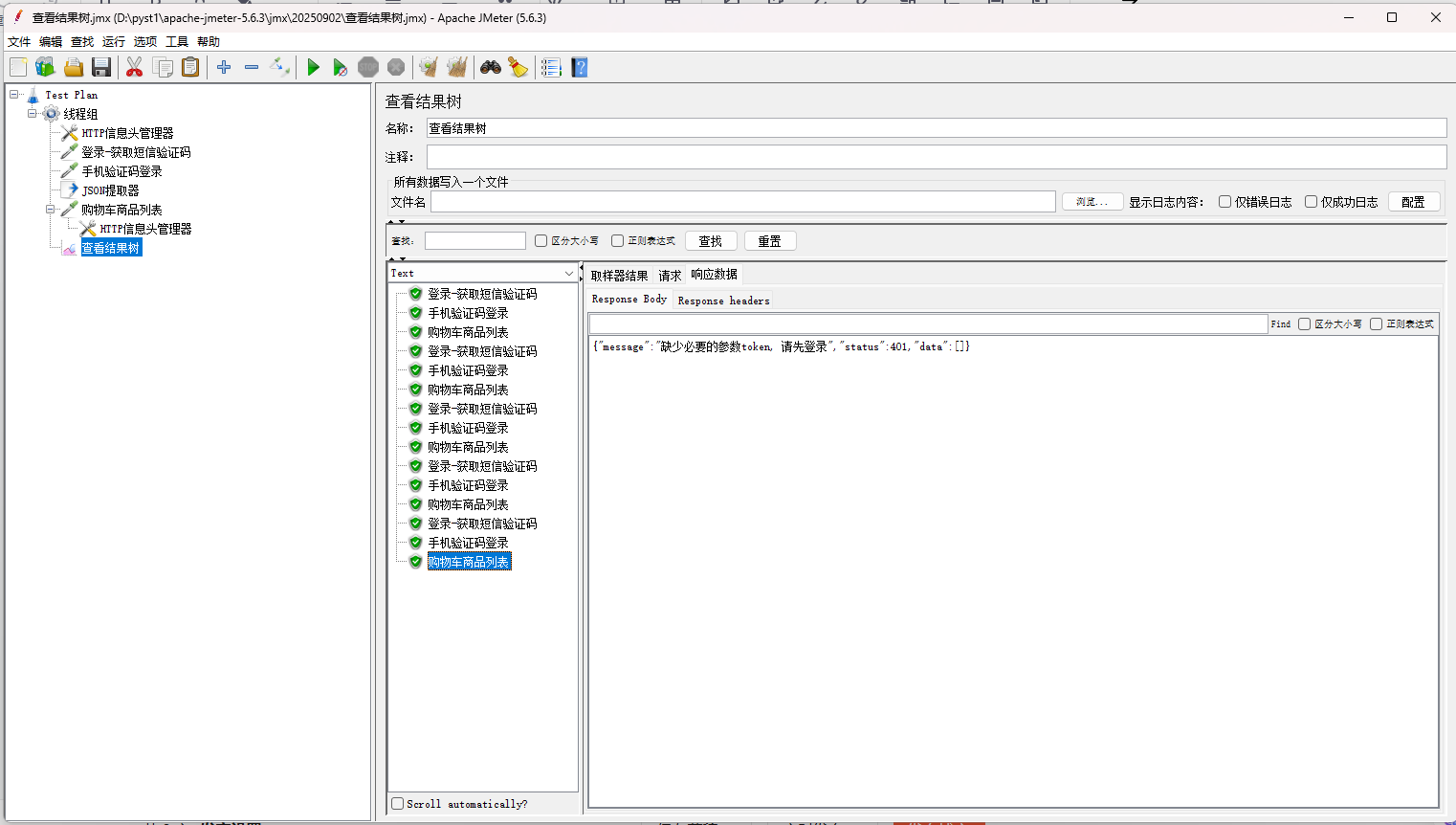Viewport: 1456px width, 825px height.
Task: Toggle 区分大小写 checkbox in Find row
Action: pos(1304,324)
